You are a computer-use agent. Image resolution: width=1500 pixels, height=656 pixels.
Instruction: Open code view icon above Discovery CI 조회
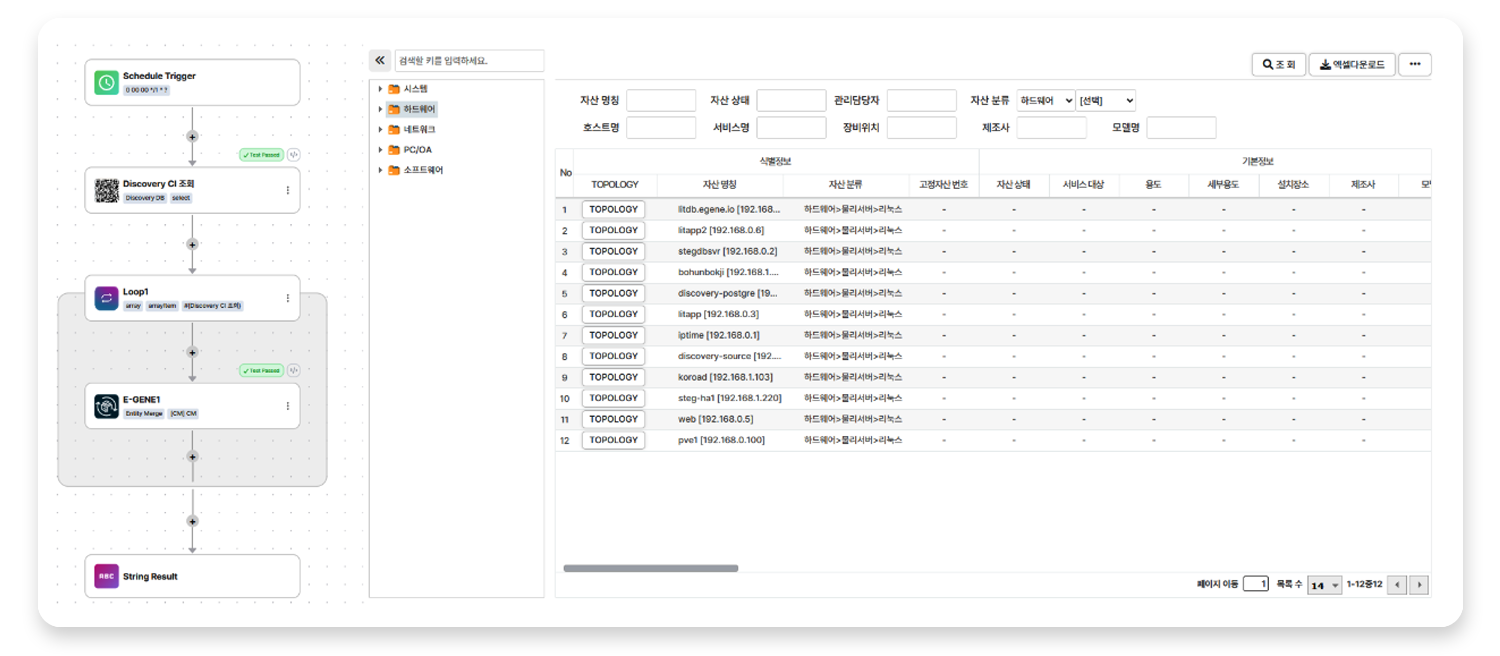294,155
